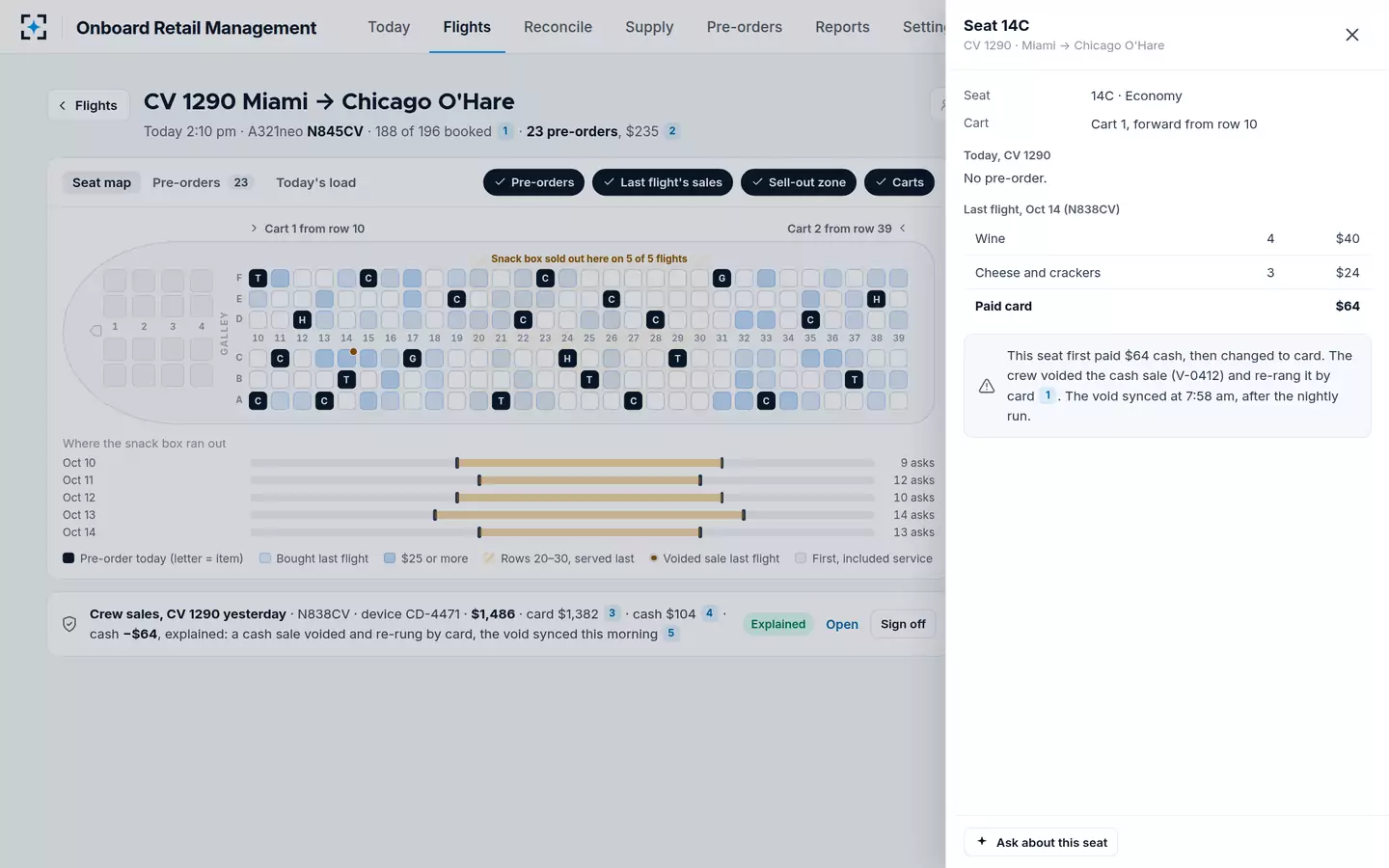Click the Cheese and crackers row

(1167, 273)
